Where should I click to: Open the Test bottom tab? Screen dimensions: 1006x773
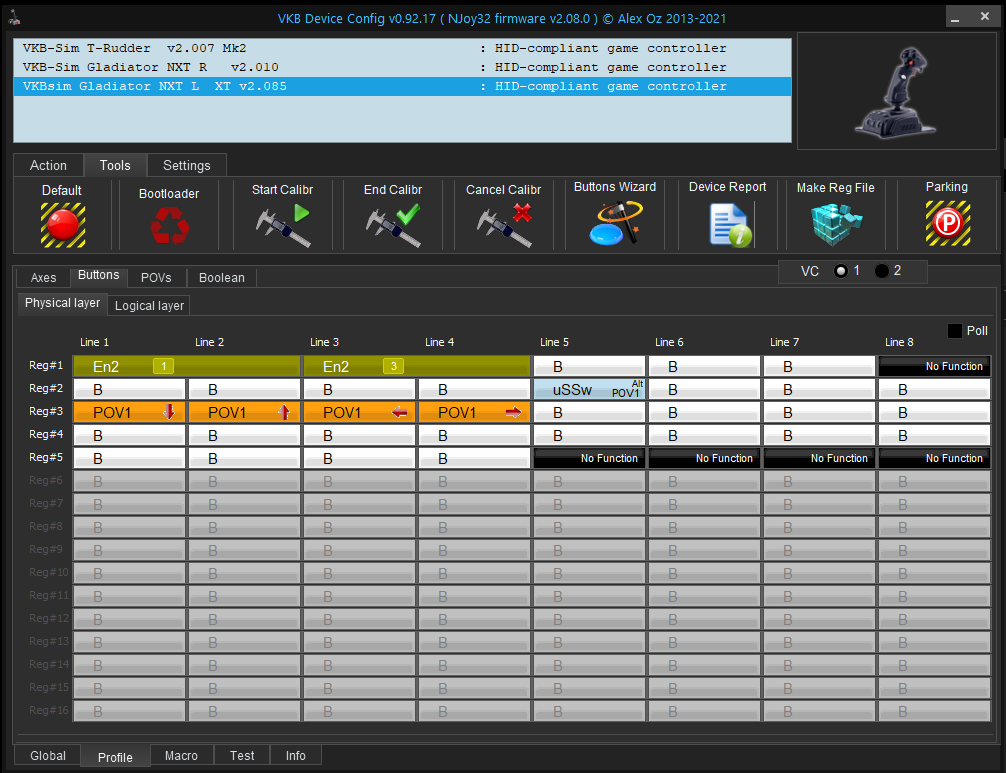(242, 756)
